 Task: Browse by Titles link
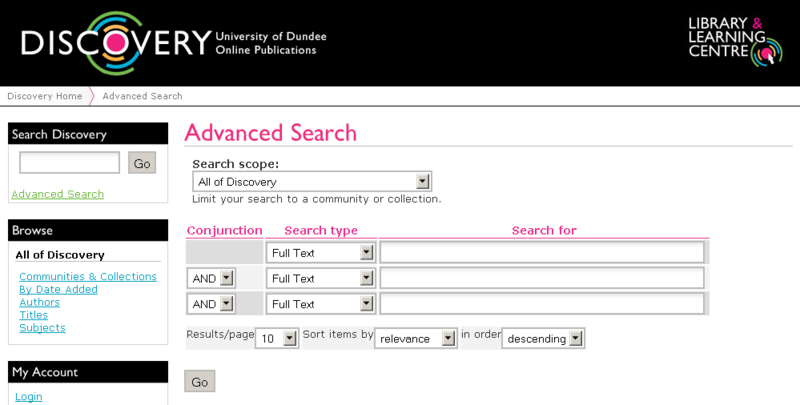click(33, 315)
